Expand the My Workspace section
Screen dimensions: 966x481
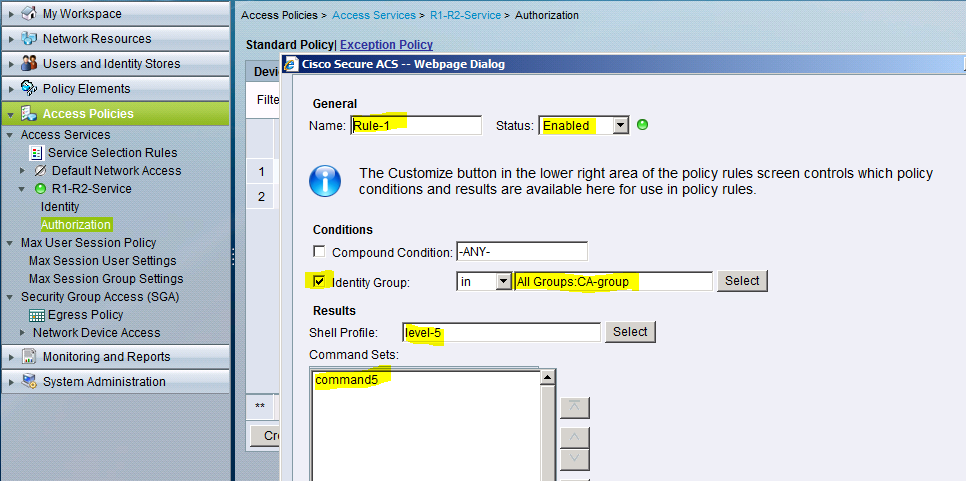[x=11, y=14]
